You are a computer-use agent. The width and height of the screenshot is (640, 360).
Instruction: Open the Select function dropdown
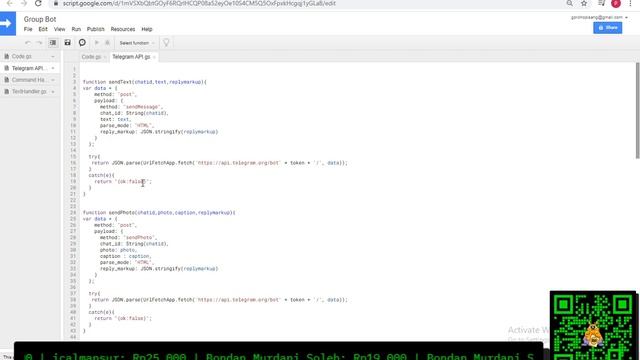(137, 43)
